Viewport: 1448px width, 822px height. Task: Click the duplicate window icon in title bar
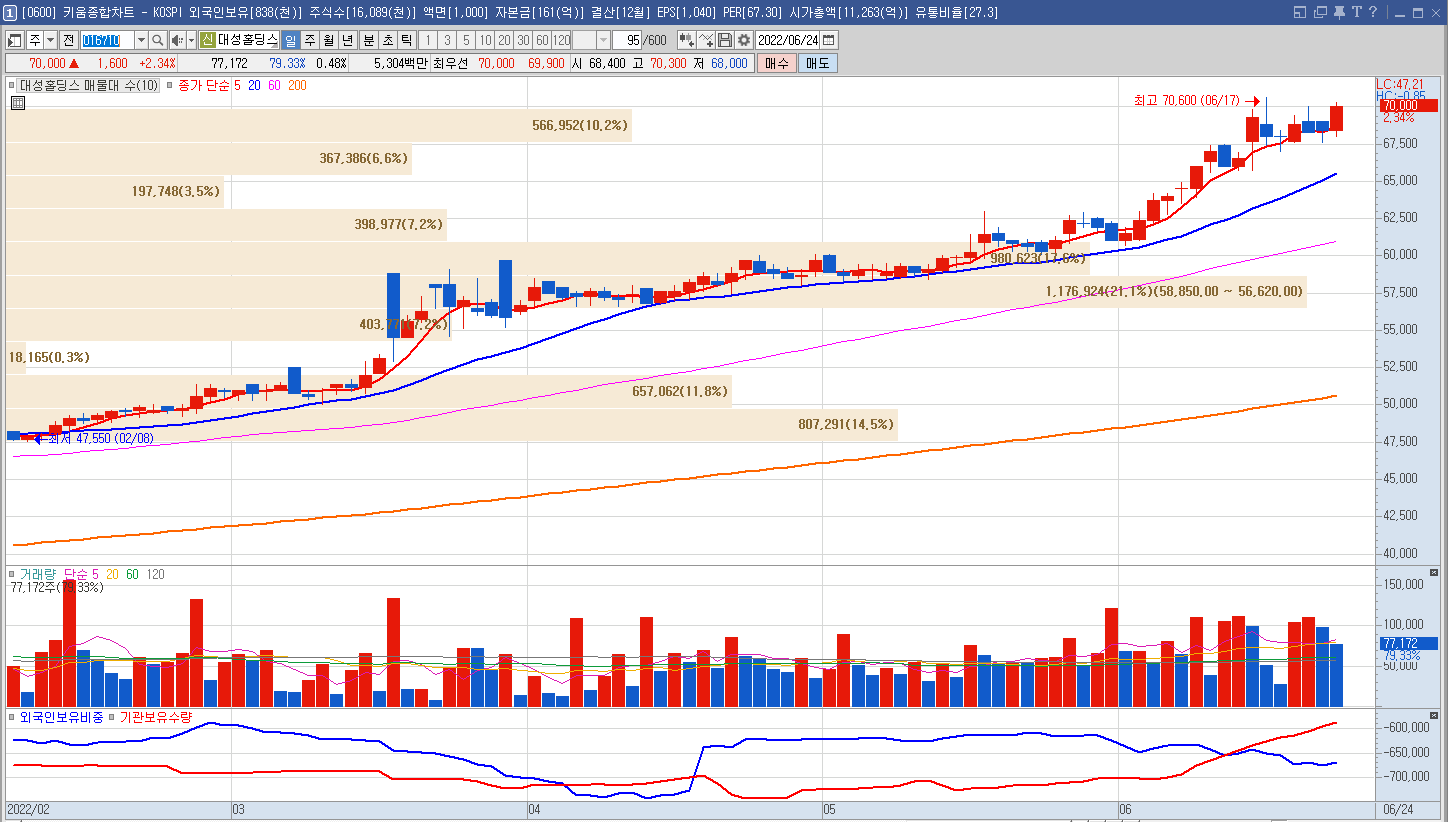tap(1319, 12)
